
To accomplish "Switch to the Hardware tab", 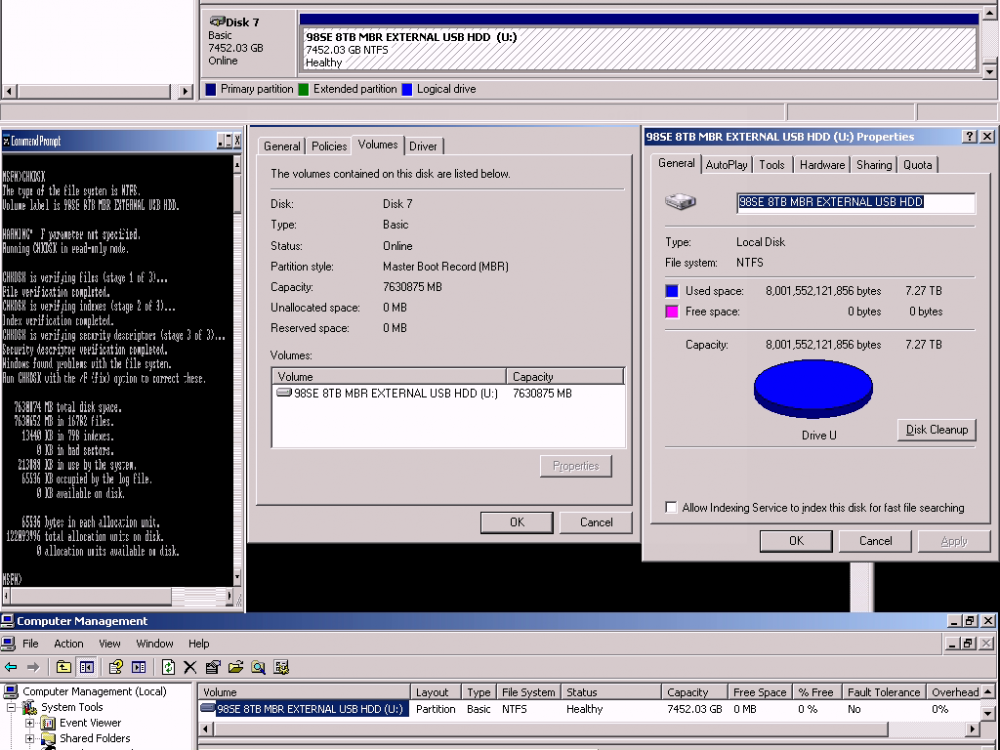I will [822, 165].
